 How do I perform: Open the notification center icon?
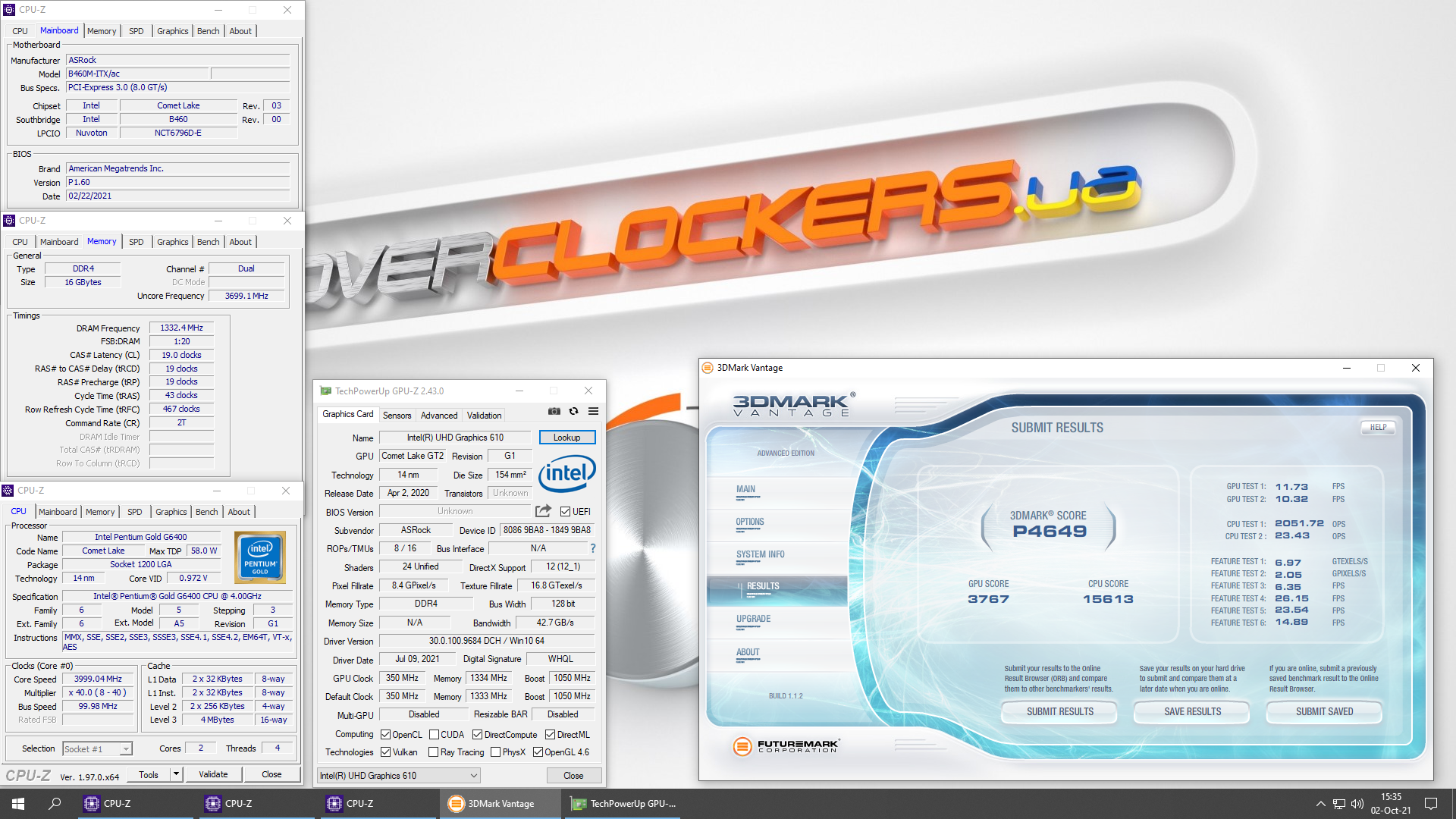tap(1431, 804)
